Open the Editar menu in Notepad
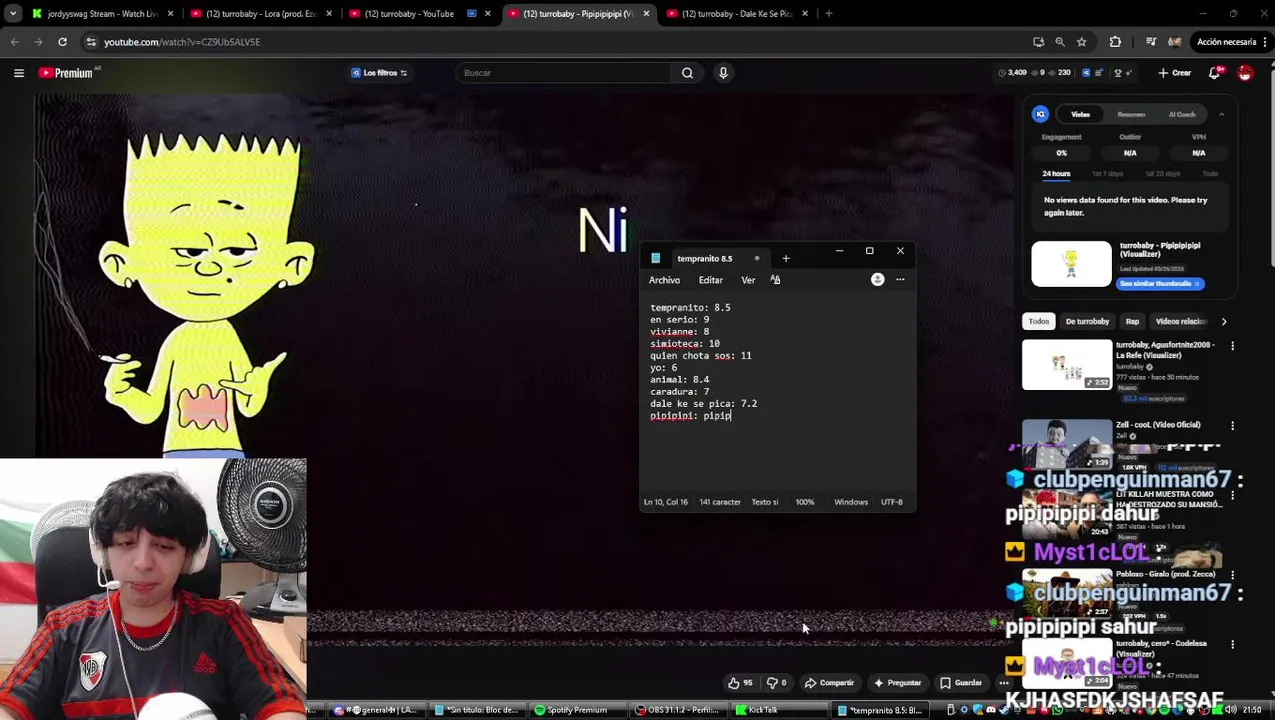This screenshot has width=1275, height=720. (x=711, y=280)
